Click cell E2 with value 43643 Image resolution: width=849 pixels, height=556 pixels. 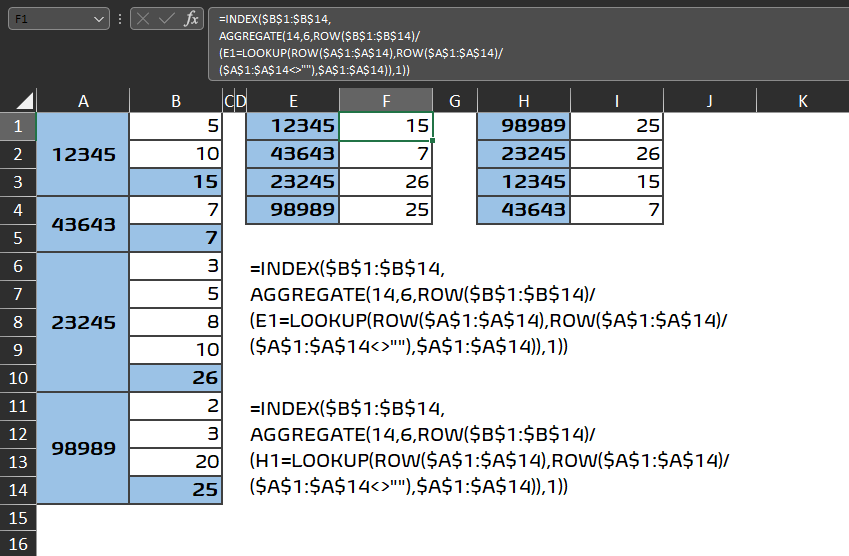293,154
